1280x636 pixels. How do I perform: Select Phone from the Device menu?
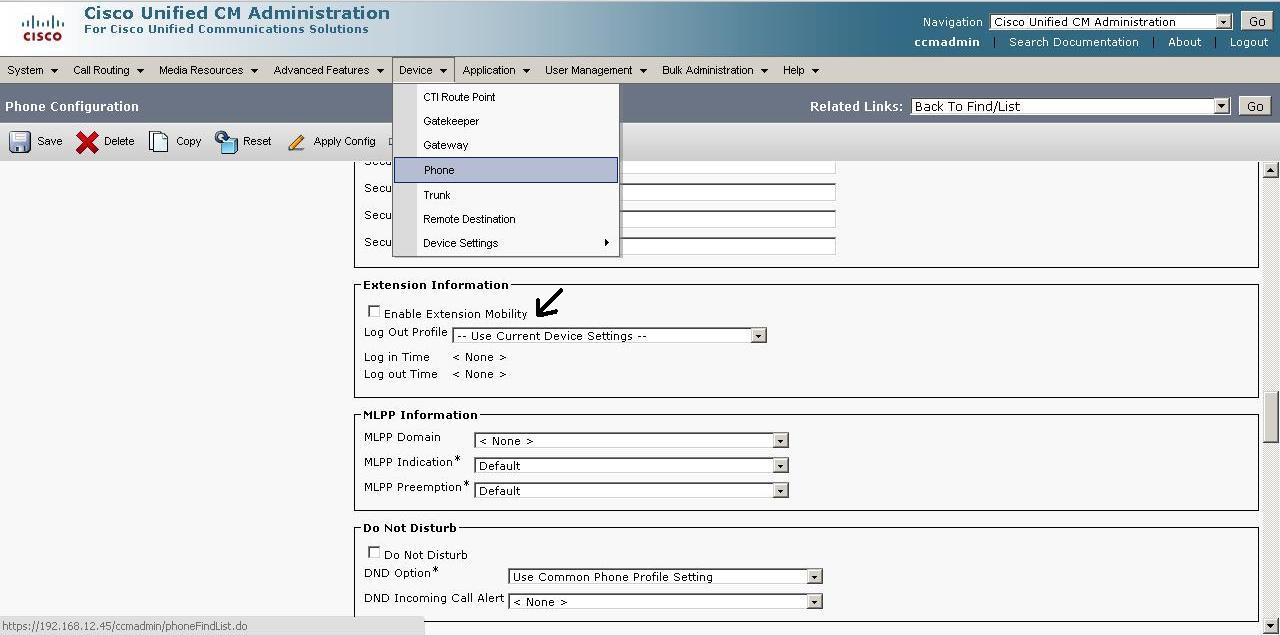click(438, 170)
